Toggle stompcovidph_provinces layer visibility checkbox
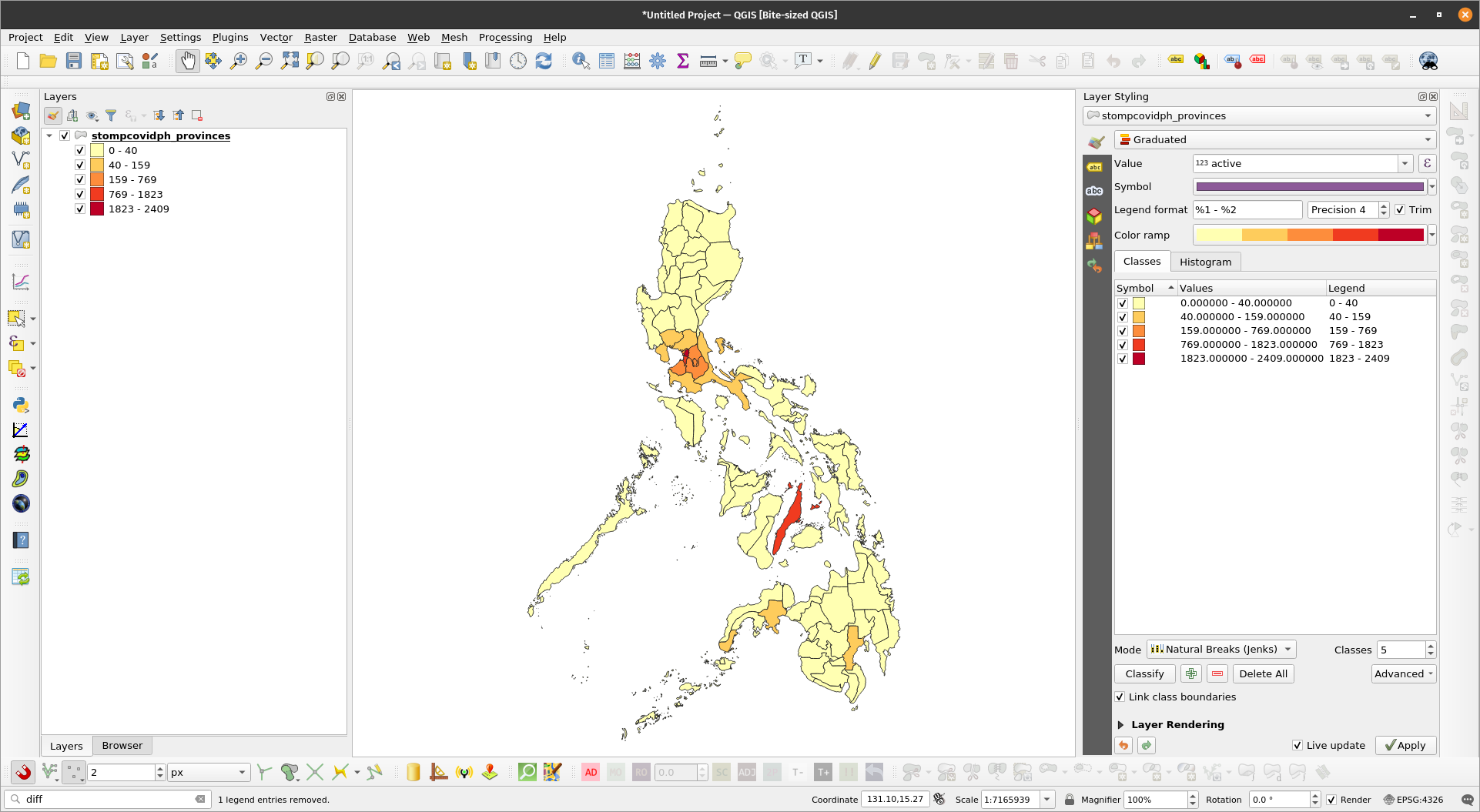Viewport: 1480px width, 812px height. (x=65, y=135)
